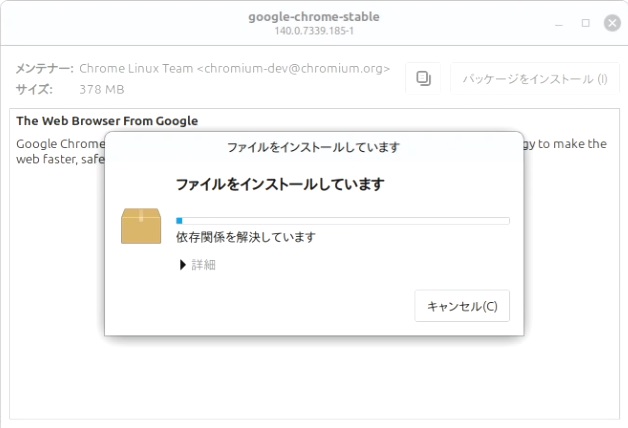Select the version number 140.0.7339.185-1
Image resolution: width=628 pixels, height=428 pixels.
click(x=313, y=32)
